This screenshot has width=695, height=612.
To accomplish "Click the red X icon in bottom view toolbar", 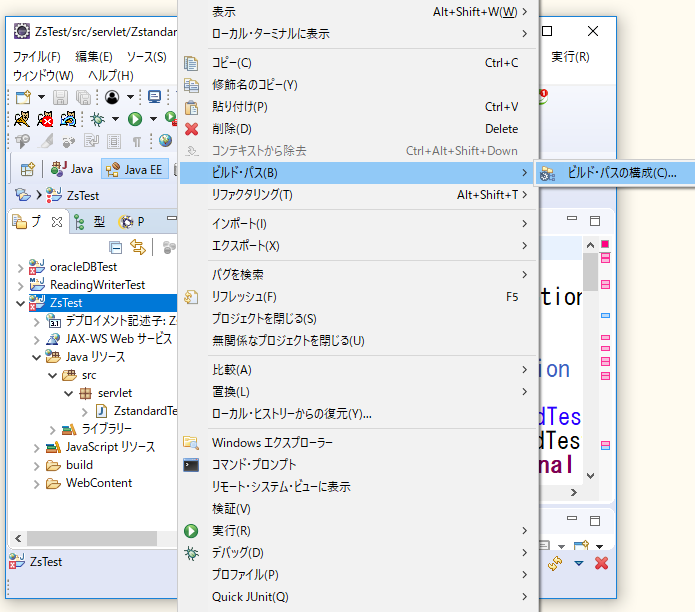I will click(601, 563).
